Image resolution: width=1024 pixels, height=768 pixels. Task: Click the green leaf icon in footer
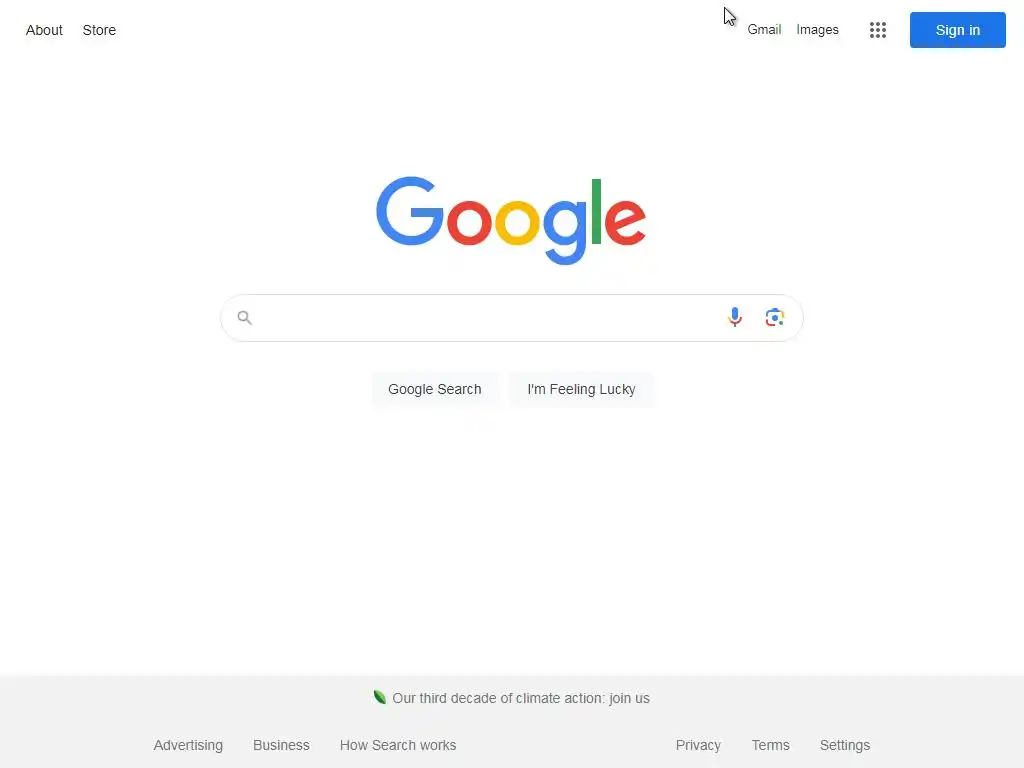coord(379,697)
